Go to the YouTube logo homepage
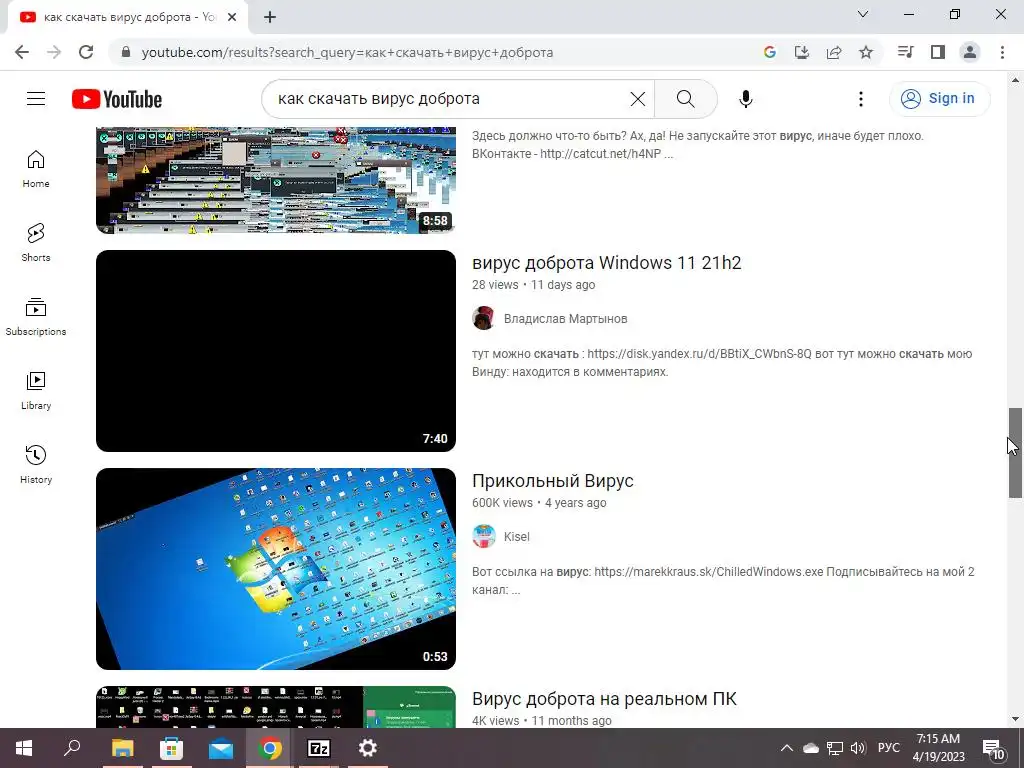 click(x=117, y=99)
